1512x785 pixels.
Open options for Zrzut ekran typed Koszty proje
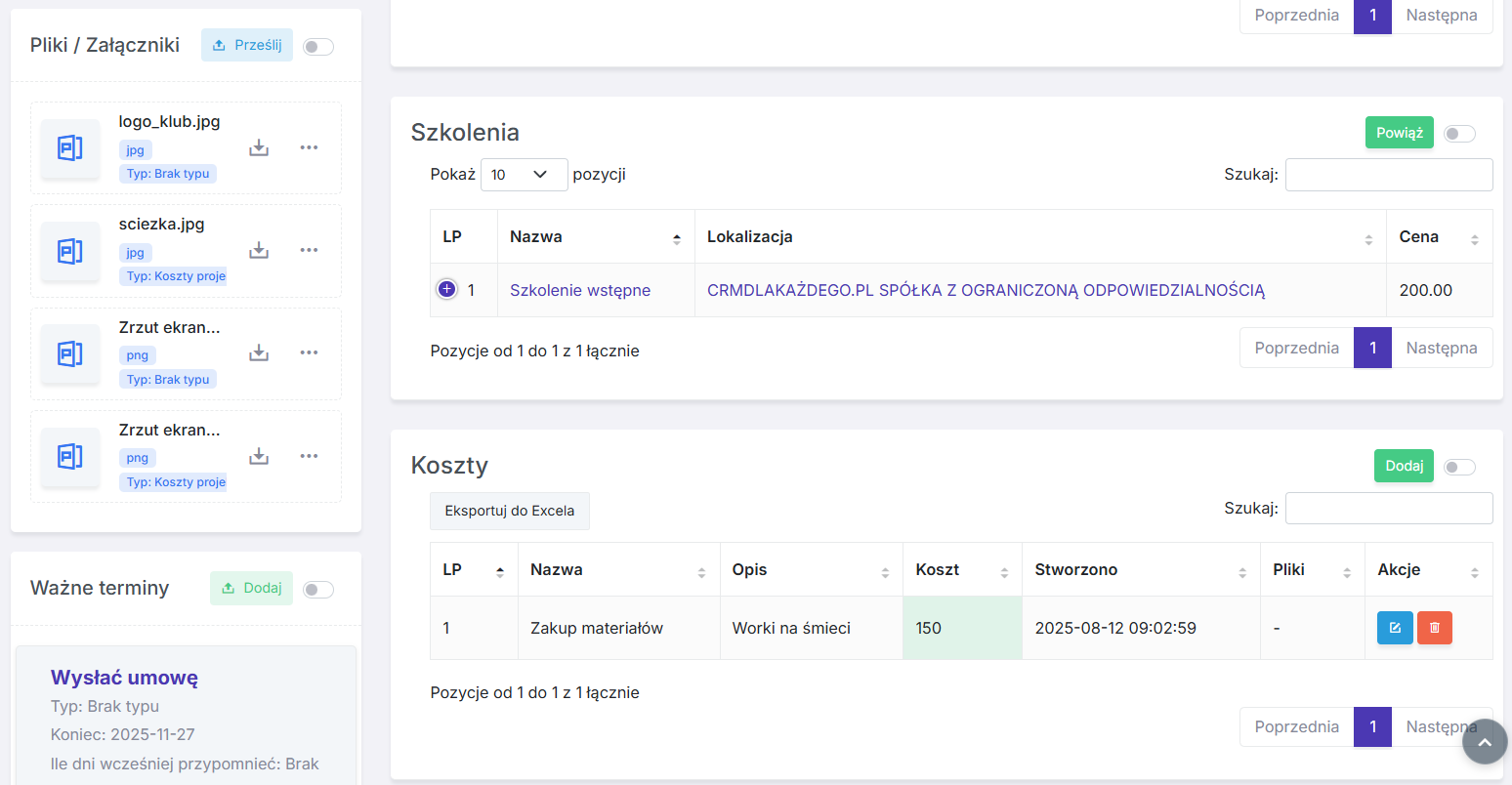pos(309,456)
